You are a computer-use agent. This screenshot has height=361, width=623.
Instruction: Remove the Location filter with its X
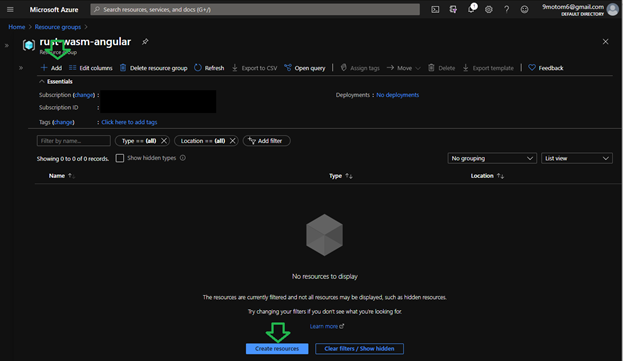tap(232, 141)
